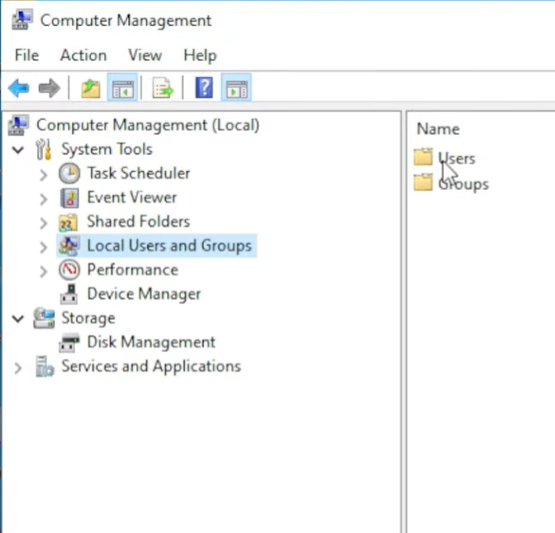
Task: Open the Help menu
Action: click(200, 56)
